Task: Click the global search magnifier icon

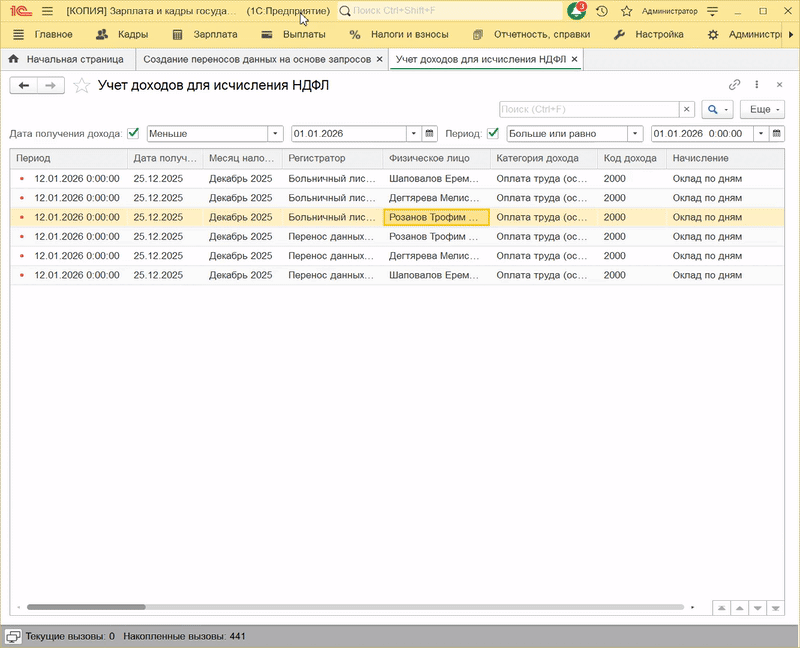Action: (x=345, y=11)
